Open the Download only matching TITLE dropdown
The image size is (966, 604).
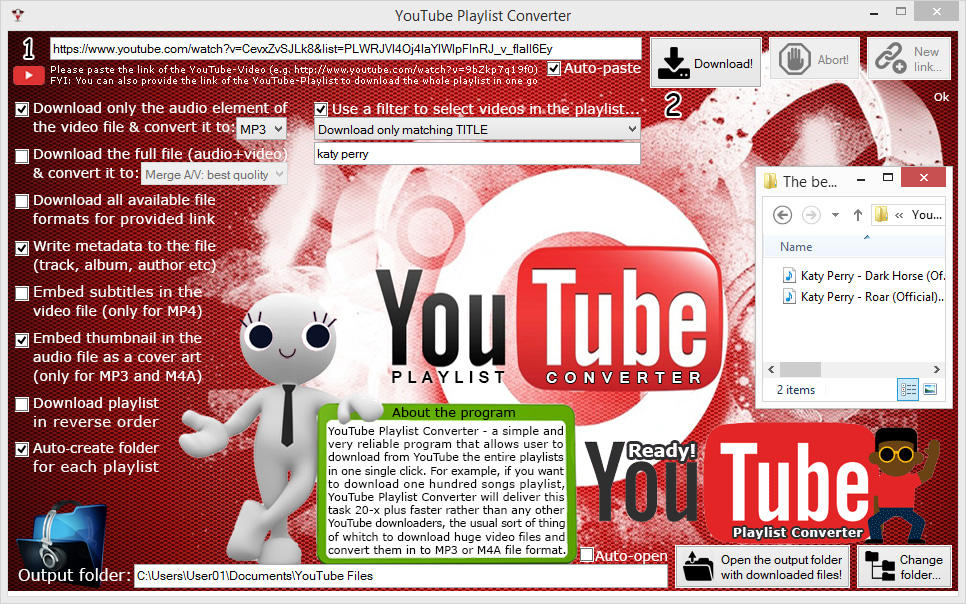(477, 129)
